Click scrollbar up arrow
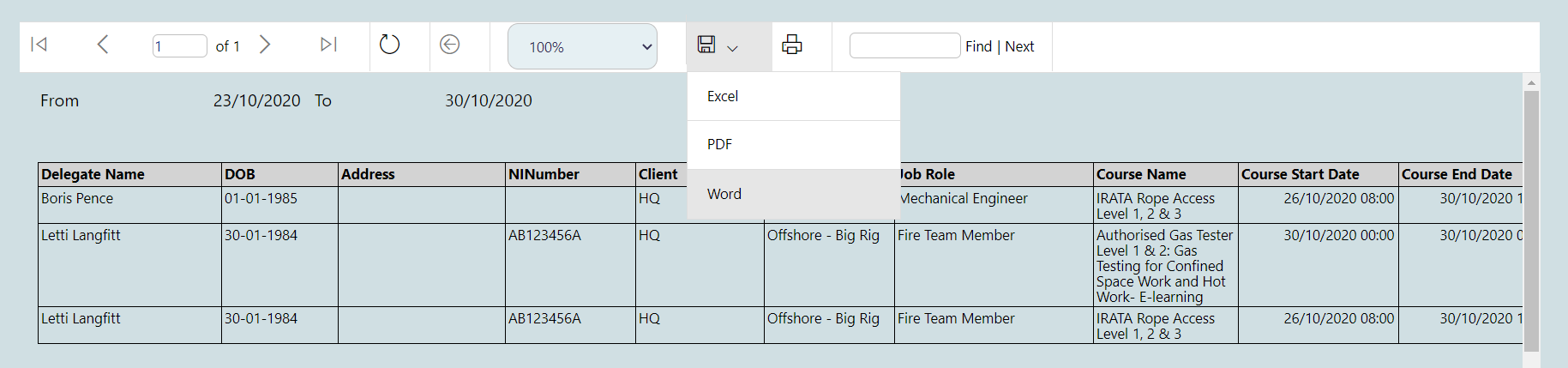1568x368 pixels. click(x=1531, y=82)
